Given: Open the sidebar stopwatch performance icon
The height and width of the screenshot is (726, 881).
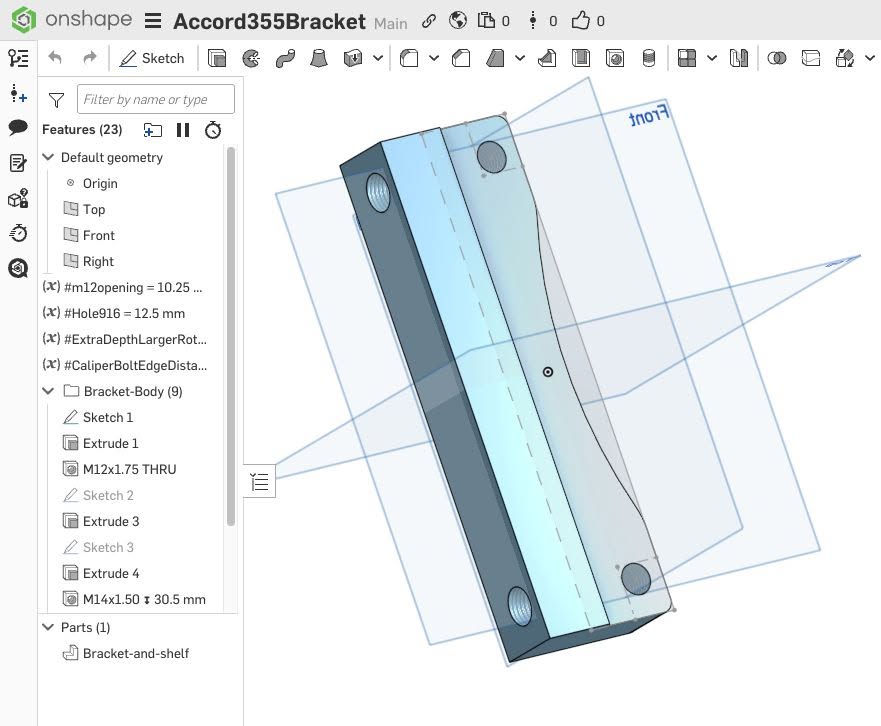Looking at the screenshot, I should tap(19, 233).
